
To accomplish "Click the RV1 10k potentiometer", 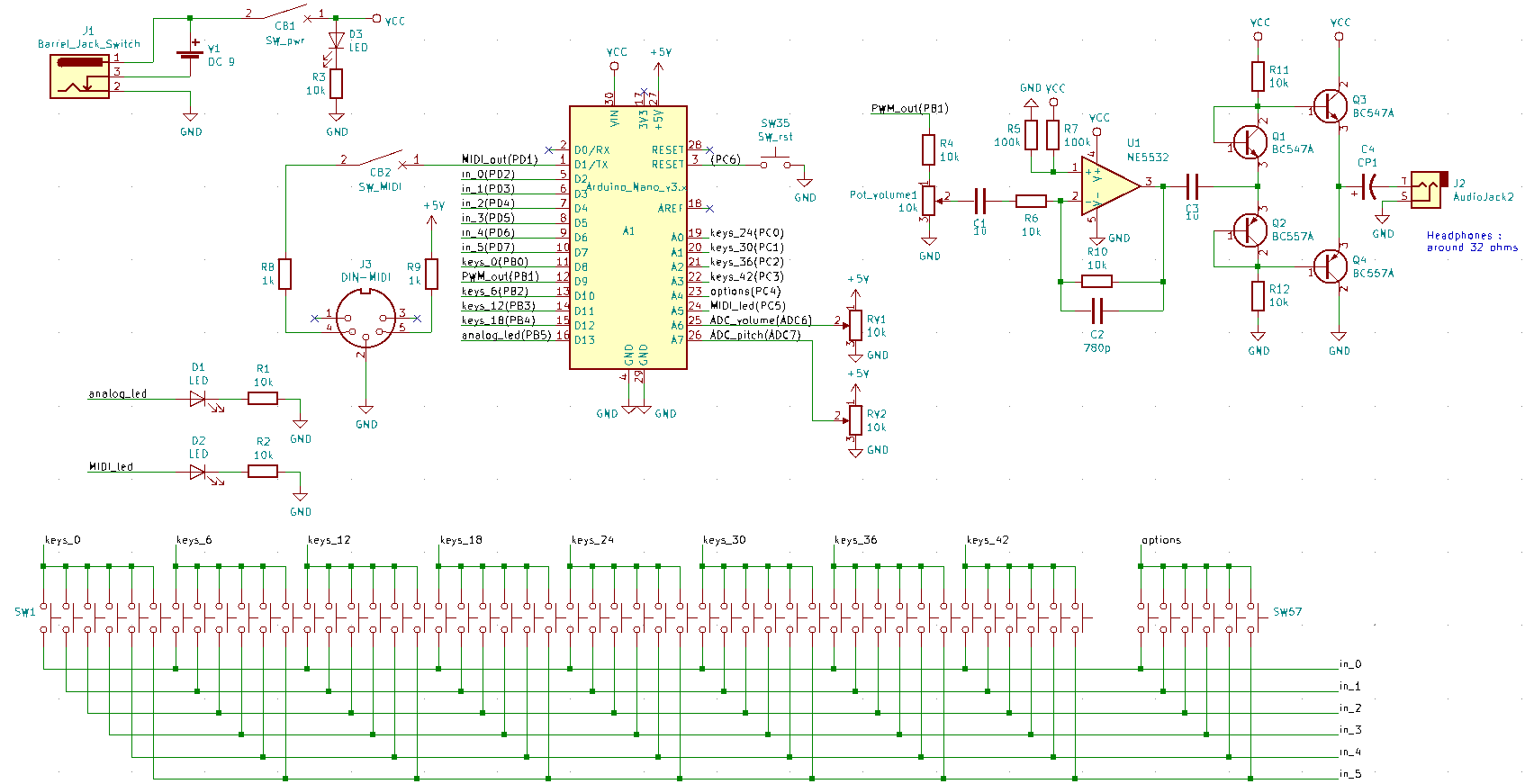I will pos(855,326).
